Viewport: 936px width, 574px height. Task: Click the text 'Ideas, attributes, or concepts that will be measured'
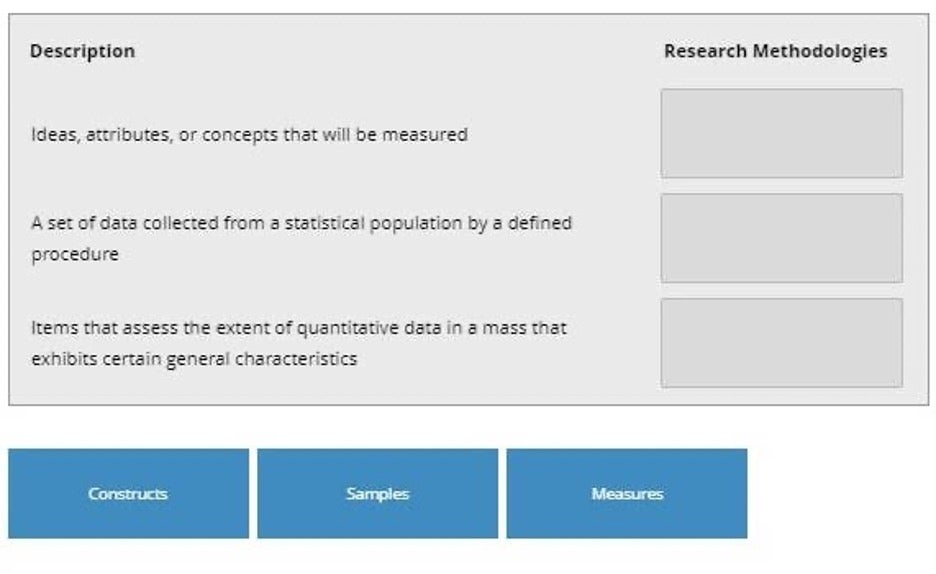pyautogui.click(x=250, y=135)
